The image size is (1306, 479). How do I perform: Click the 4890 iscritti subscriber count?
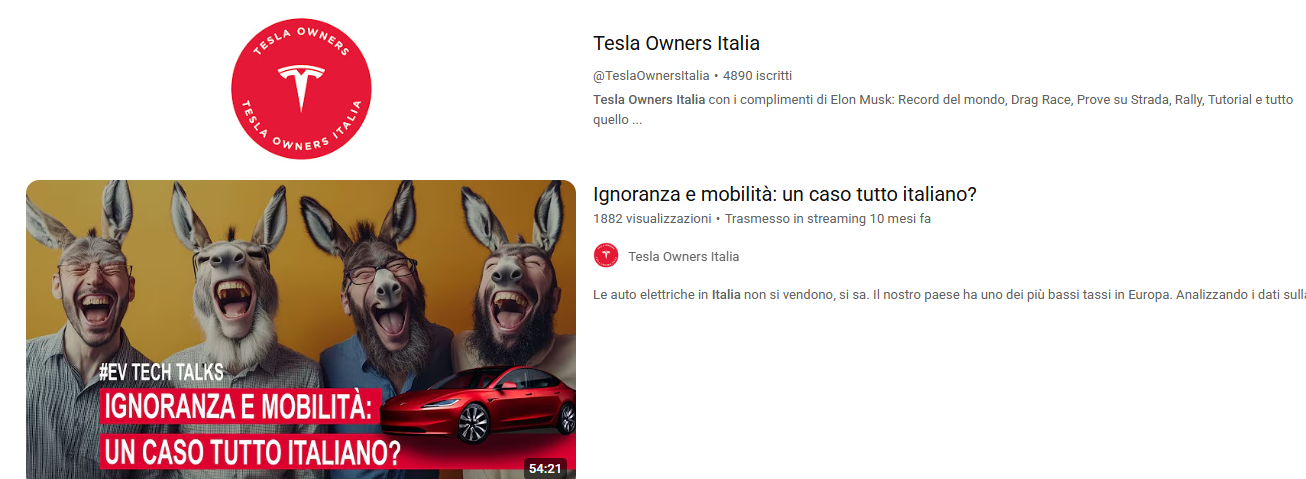757,75
